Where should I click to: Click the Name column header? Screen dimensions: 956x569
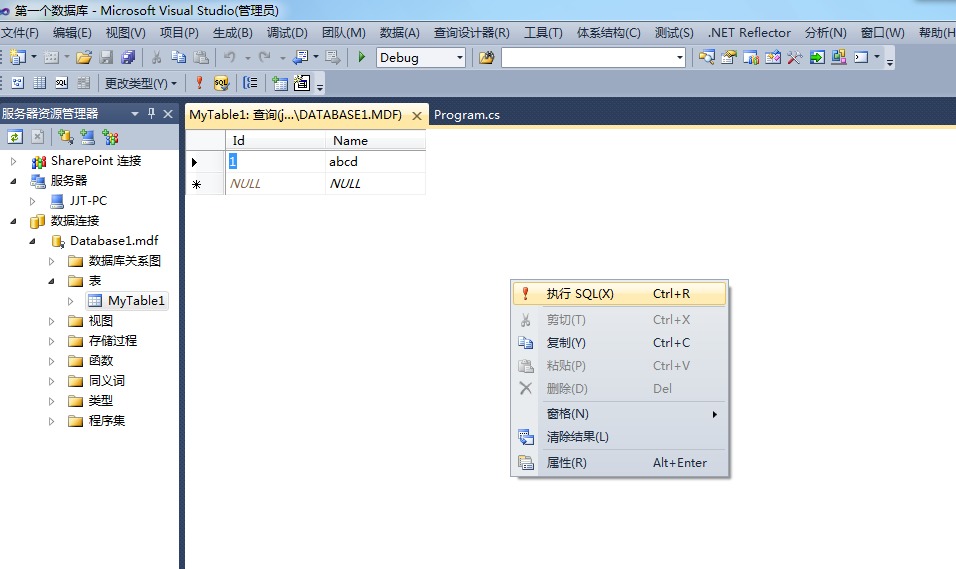(375, 140)
